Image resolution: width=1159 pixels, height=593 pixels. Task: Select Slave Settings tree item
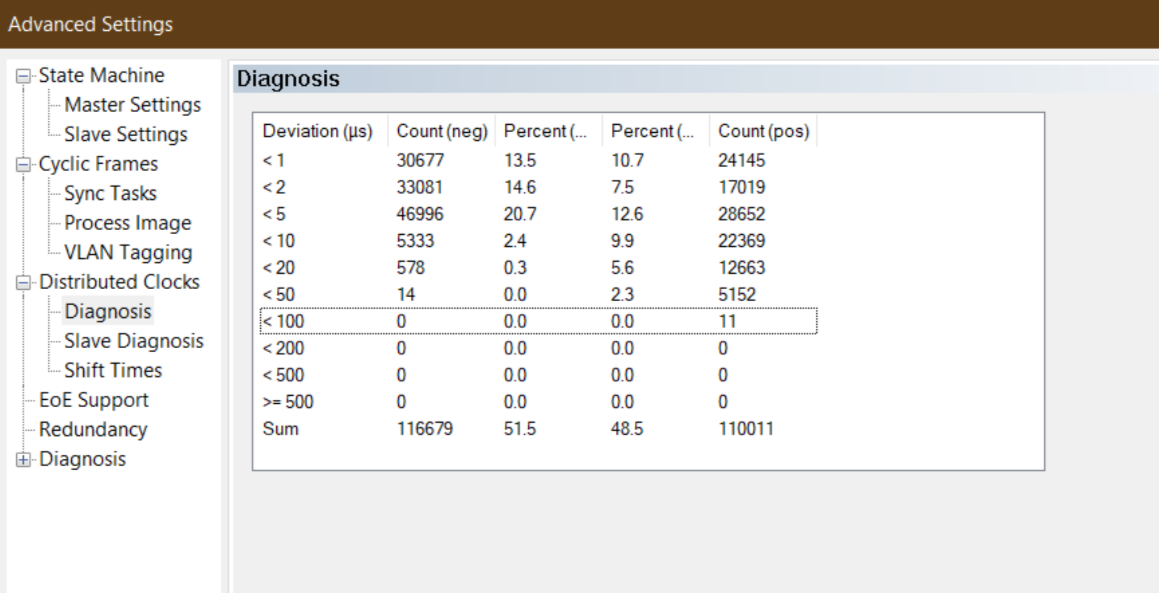pos(125,134)
